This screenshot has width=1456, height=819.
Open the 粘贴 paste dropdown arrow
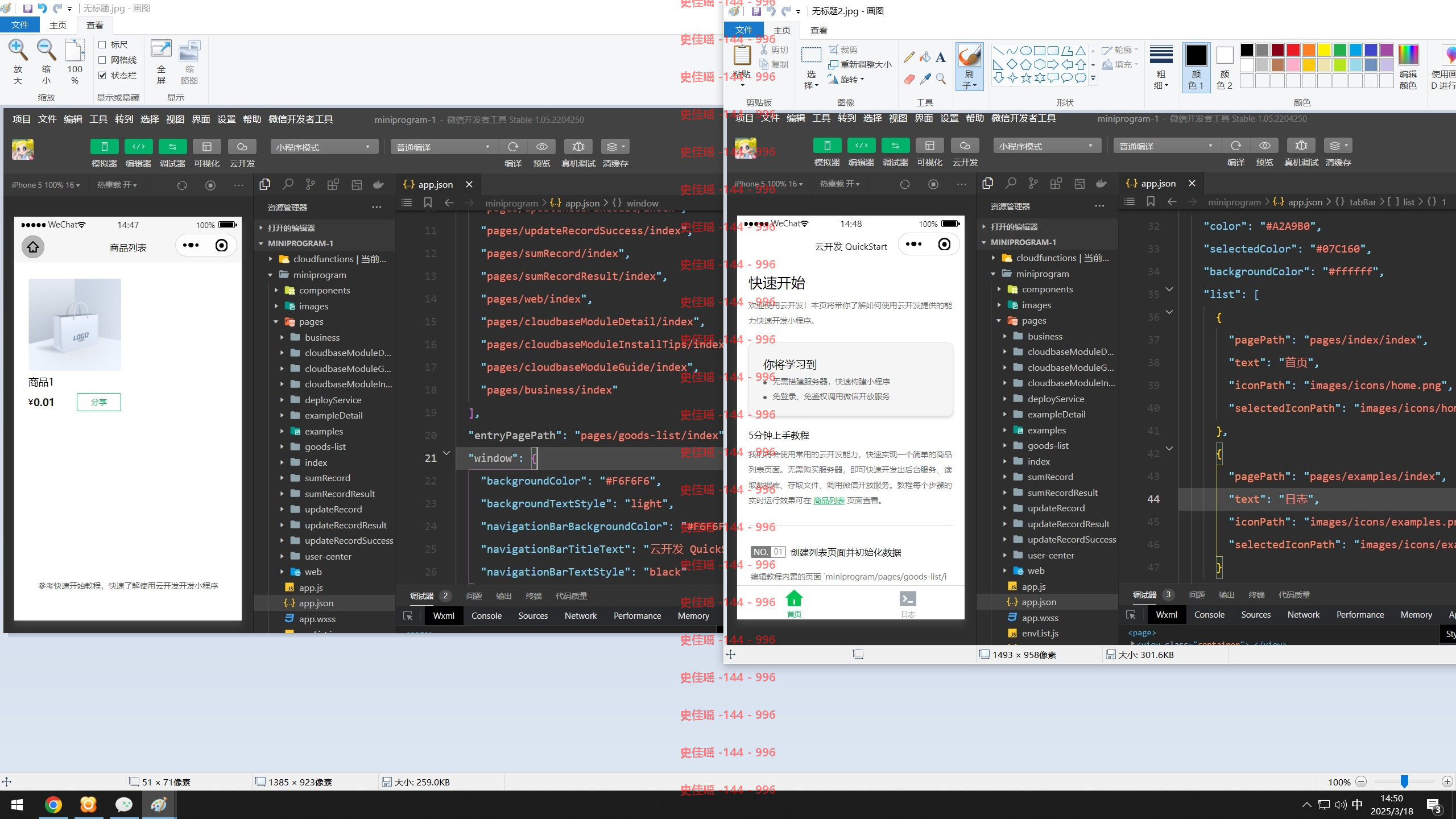(742, 85)
